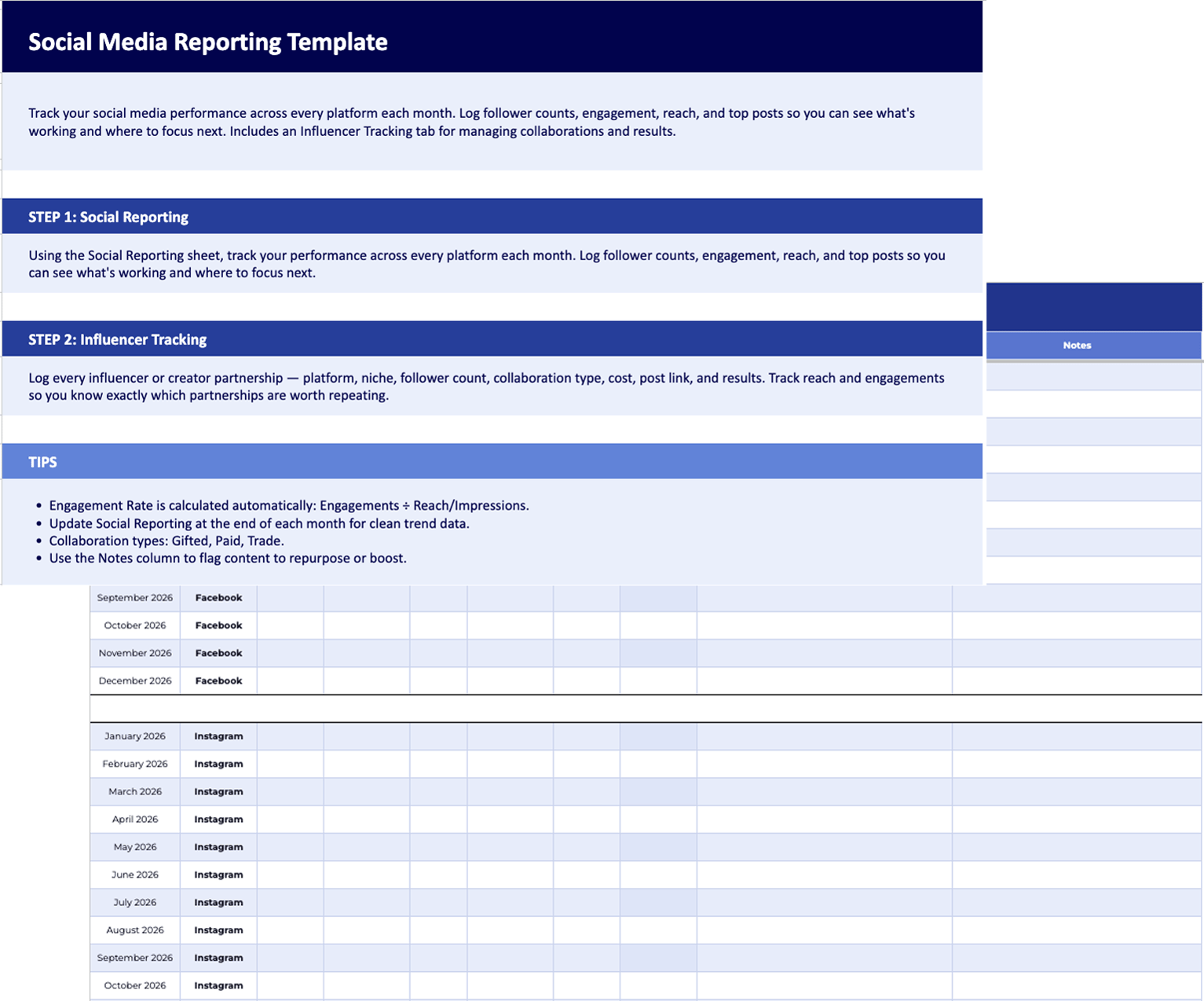Select Facebook cell in December 2026 row
Image resolution: width=1204 pixels, height=1001 pixels.
click(x=218, y=680)
